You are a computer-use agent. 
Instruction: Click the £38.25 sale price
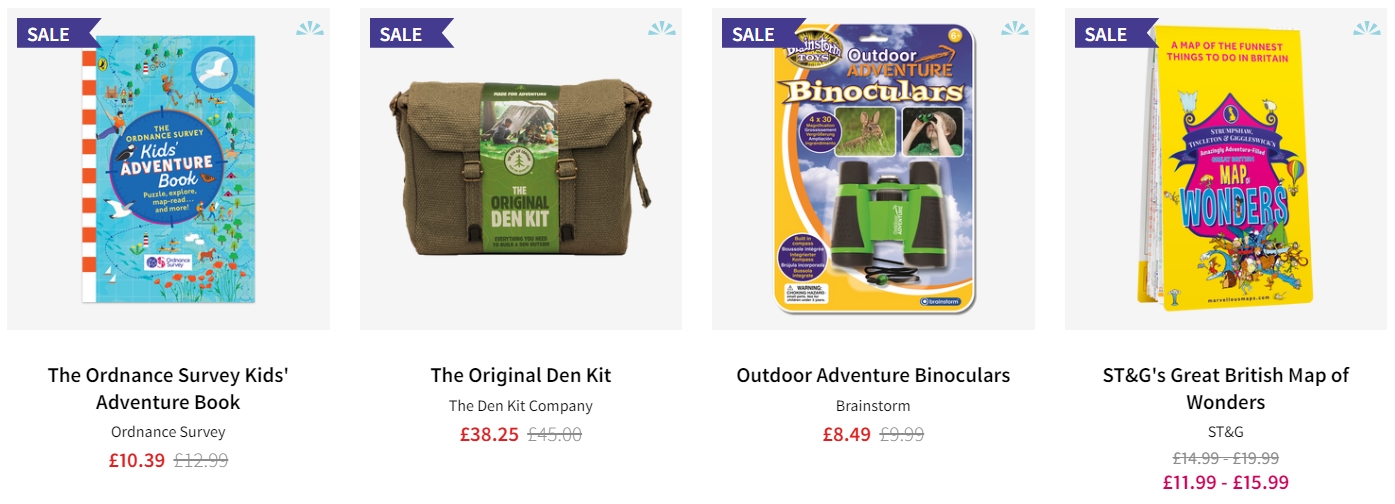pos(489,435)
